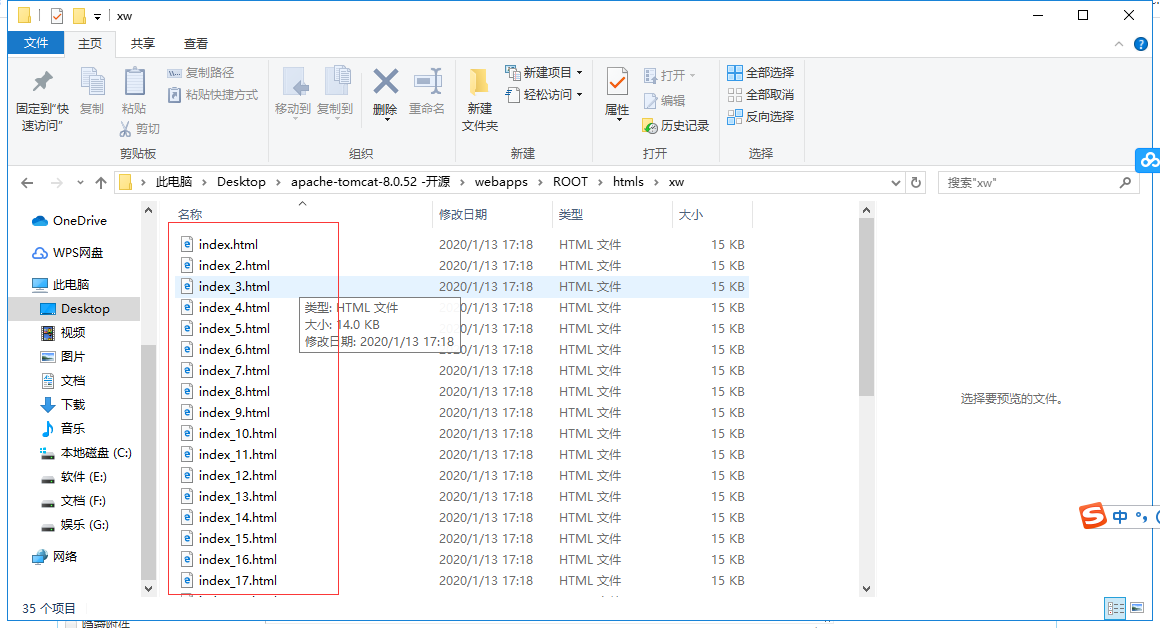1160x628 pixels.
Task: Sort by the 大小 column header
Action: tap(690, 215)
